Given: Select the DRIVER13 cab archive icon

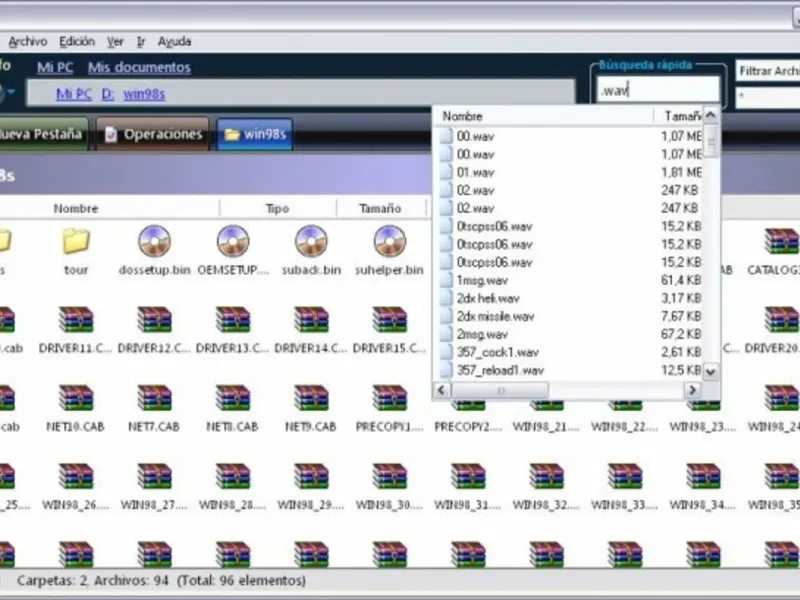Looking at the screenshot, I should coord(233,319).
